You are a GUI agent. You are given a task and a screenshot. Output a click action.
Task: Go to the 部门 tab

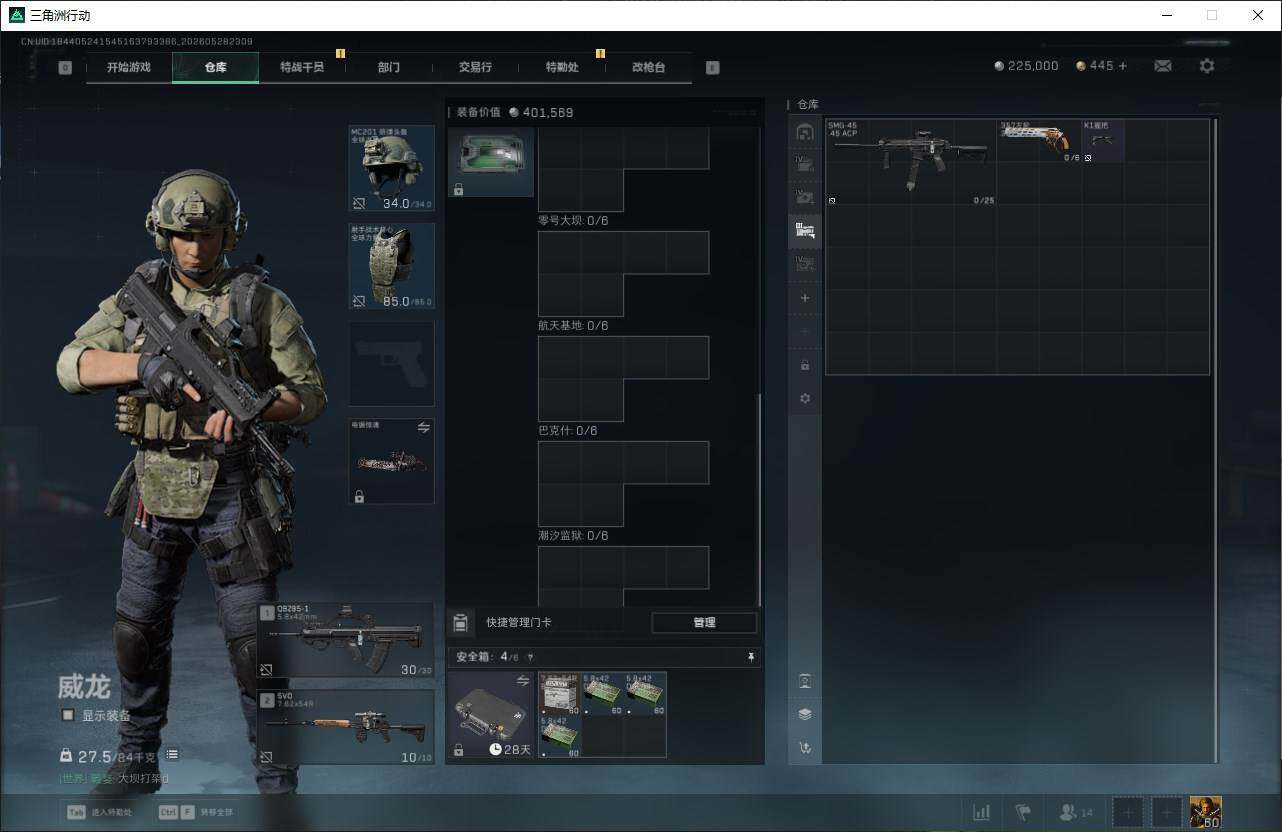click(x=388, y=67)
